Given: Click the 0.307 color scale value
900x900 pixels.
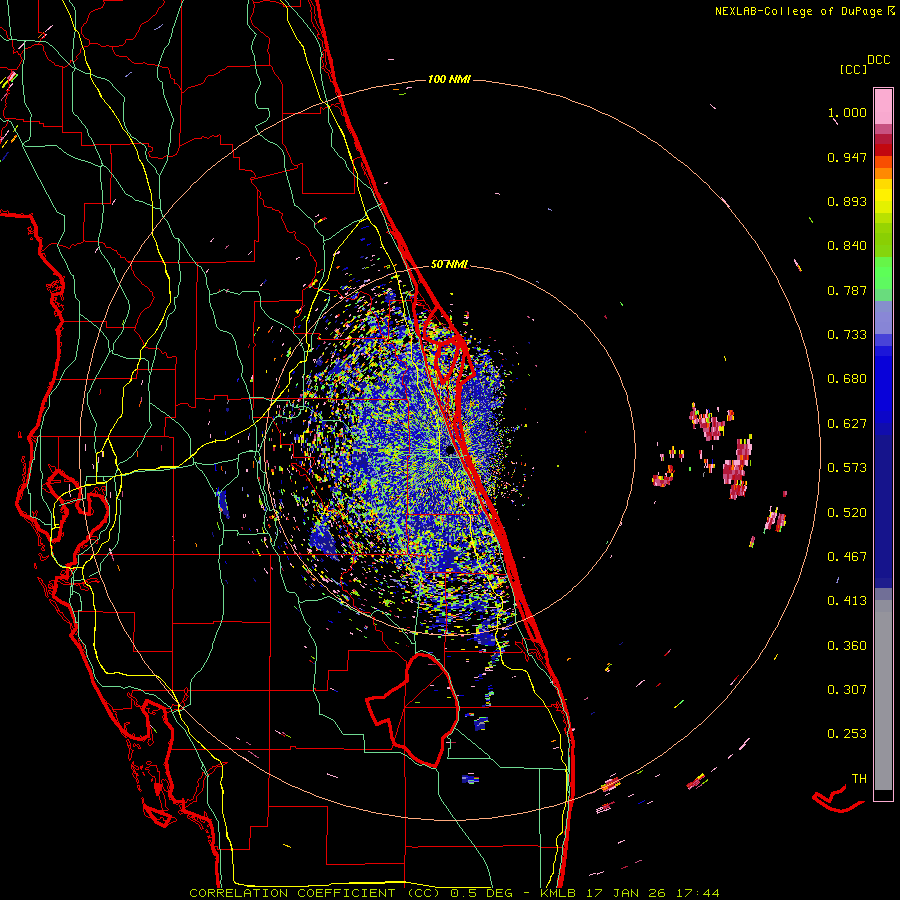Looking at the screenshot, I should coord(847,690).
